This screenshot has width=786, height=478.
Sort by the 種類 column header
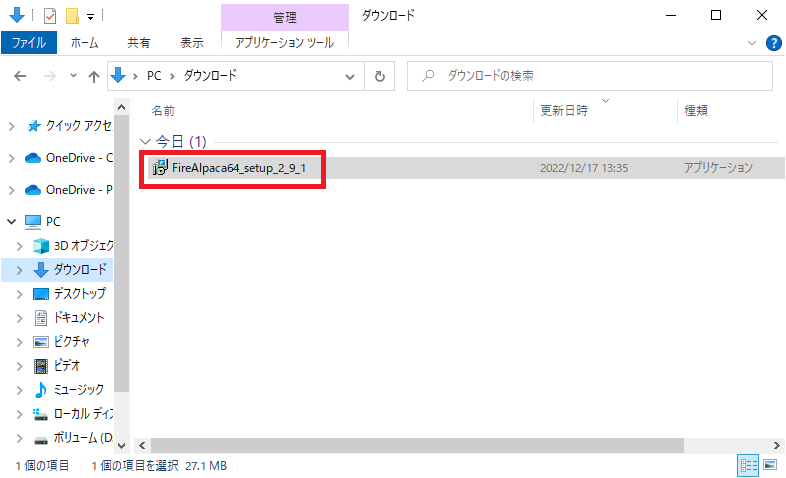click(x=696, y=111)
